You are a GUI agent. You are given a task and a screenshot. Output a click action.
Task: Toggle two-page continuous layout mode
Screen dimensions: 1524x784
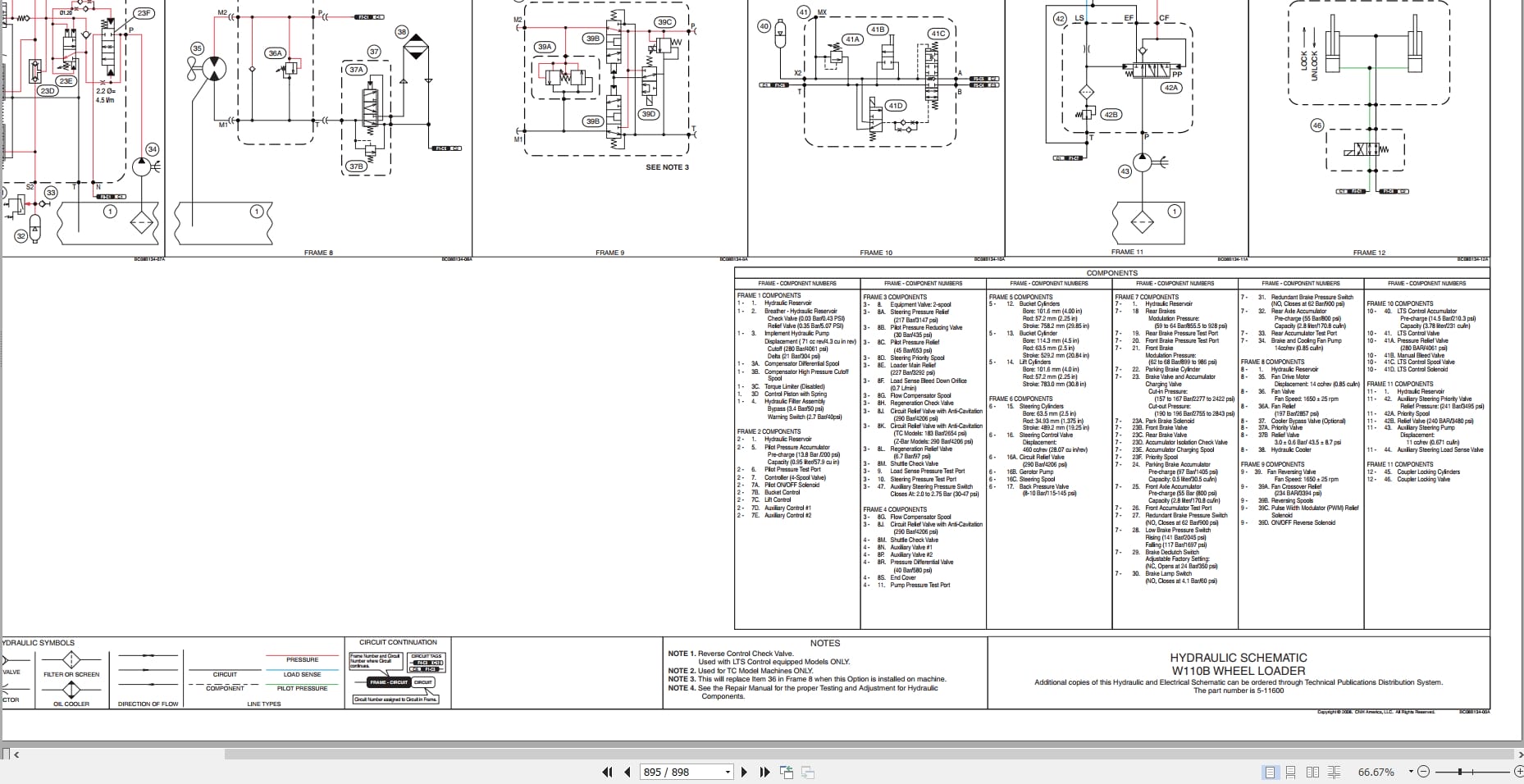pos(1335,772)
